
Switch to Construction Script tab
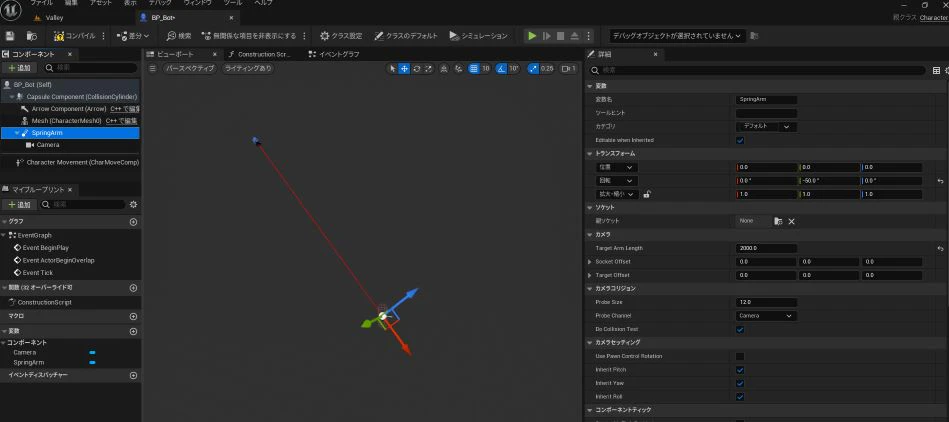[x=259, y=54]
